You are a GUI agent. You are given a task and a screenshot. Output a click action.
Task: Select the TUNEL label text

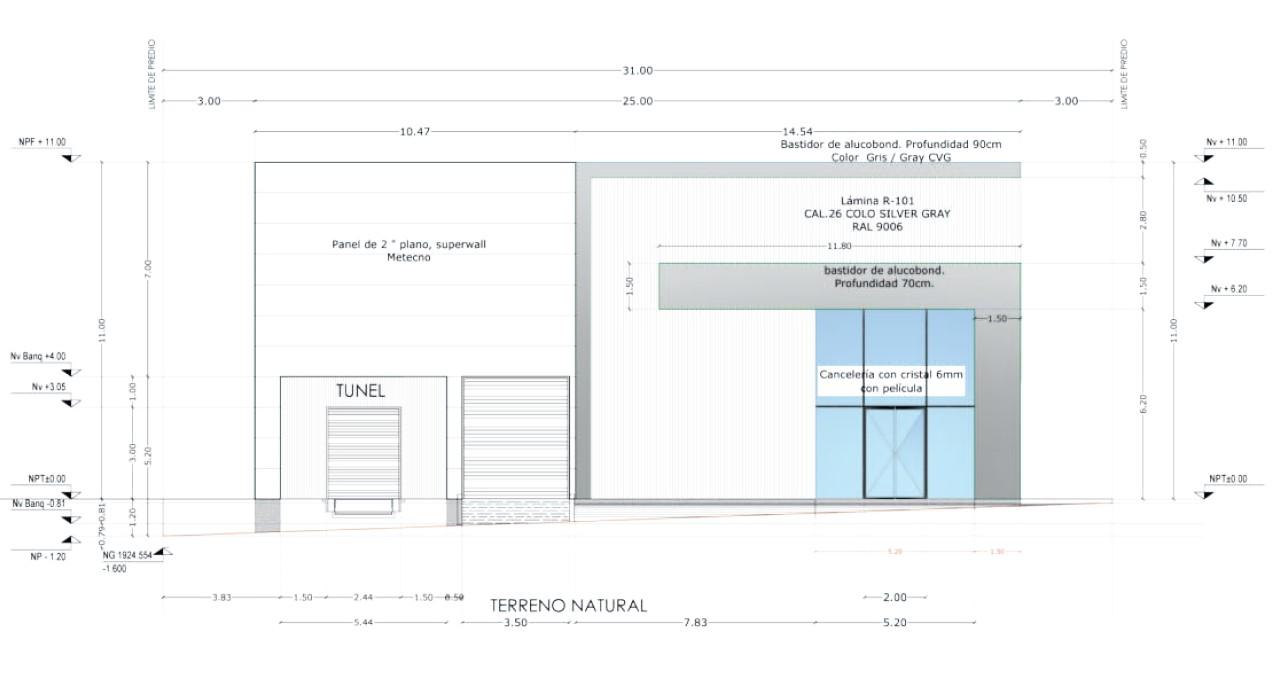[x=360, y=391]
